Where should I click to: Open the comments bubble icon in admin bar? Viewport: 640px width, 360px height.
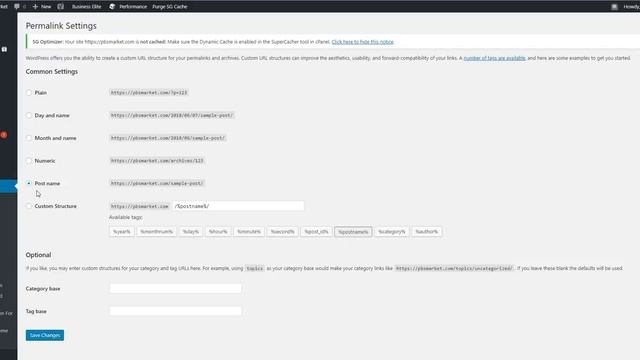pyautogui.click(x=17, y=7)
